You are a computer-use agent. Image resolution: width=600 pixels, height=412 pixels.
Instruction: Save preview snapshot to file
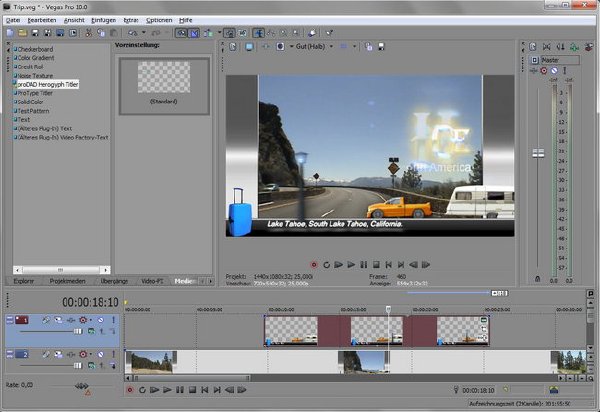click(381, 47)
